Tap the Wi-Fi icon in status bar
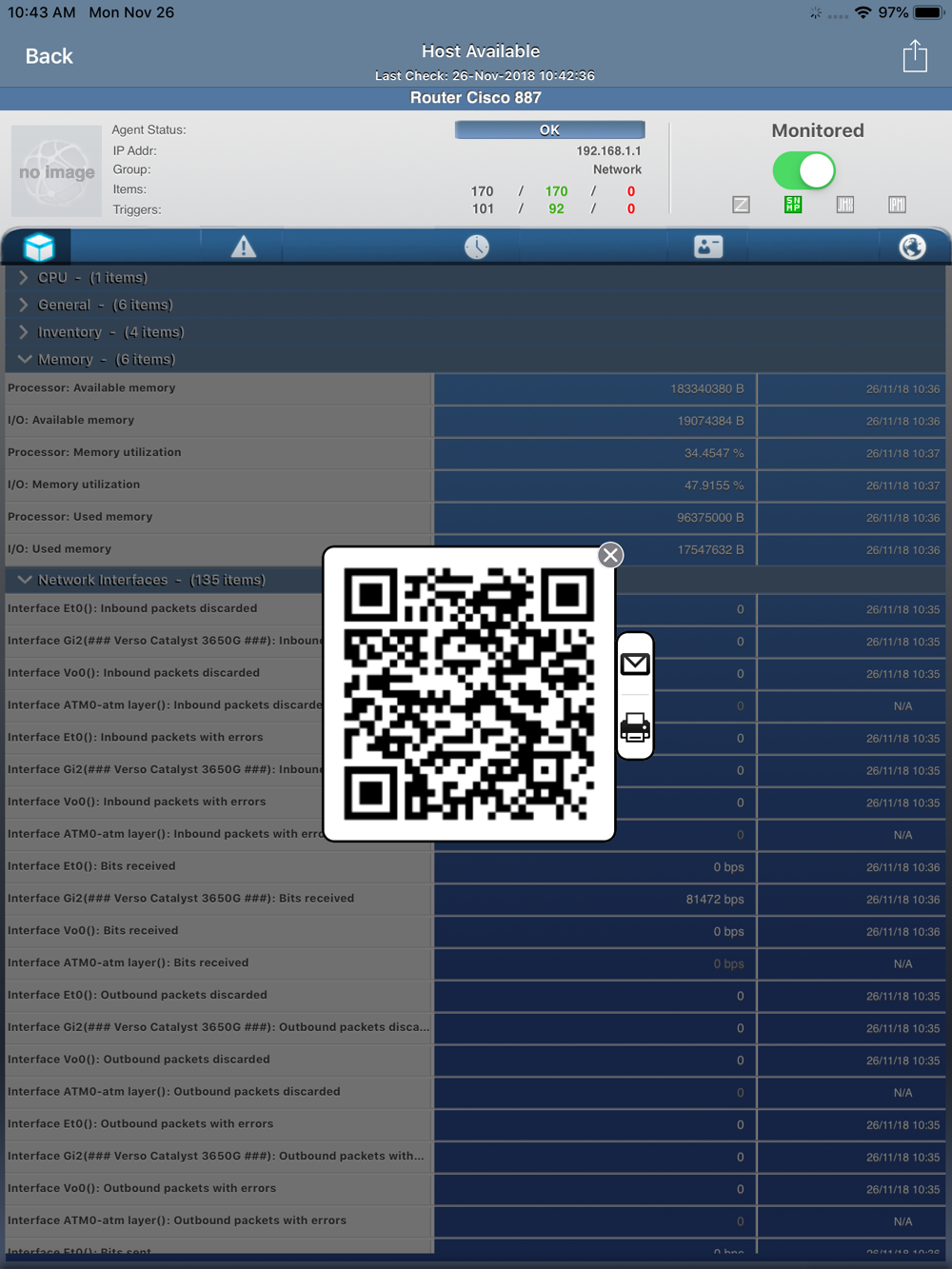 (x=863, y=12)
